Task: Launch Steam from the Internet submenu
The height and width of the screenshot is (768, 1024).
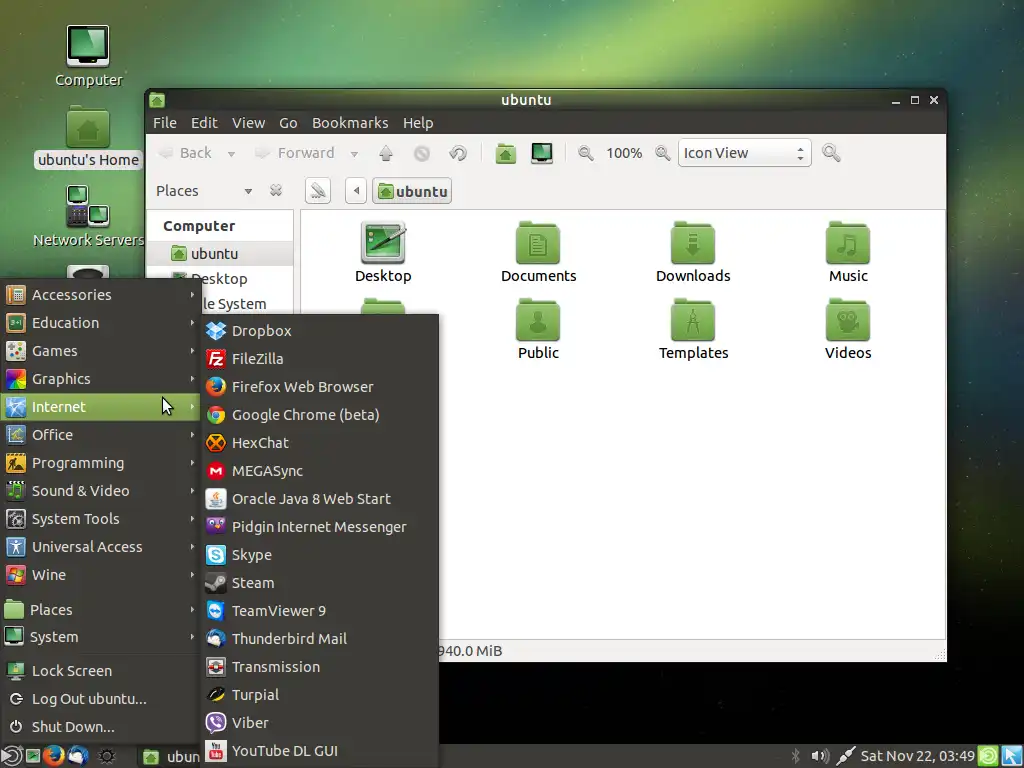Action: [x=320, y=583]
